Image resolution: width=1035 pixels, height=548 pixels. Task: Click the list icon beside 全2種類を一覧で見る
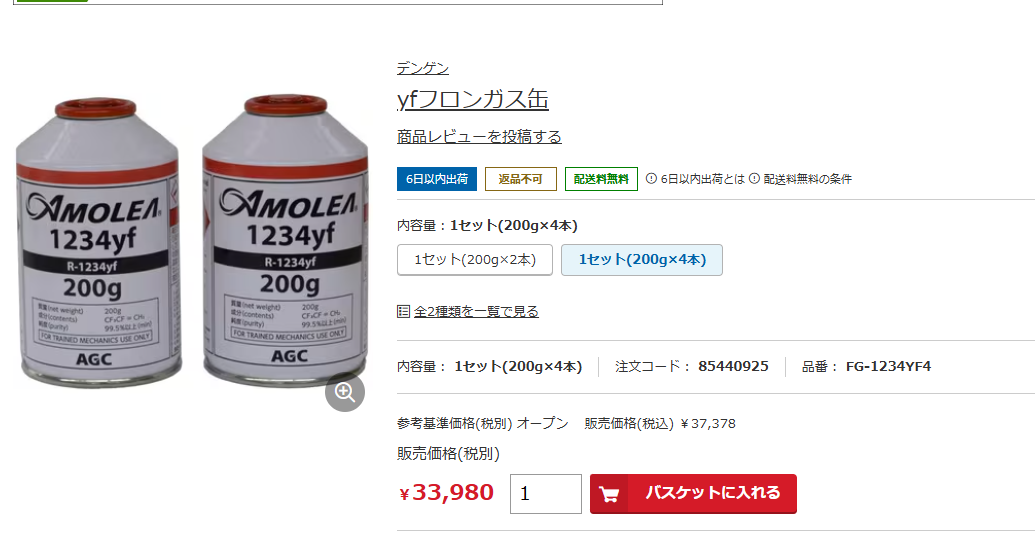[x=403, y=311]
